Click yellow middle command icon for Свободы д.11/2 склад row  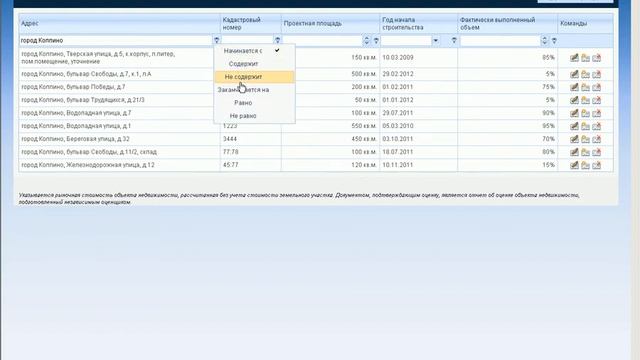point(585,152)
